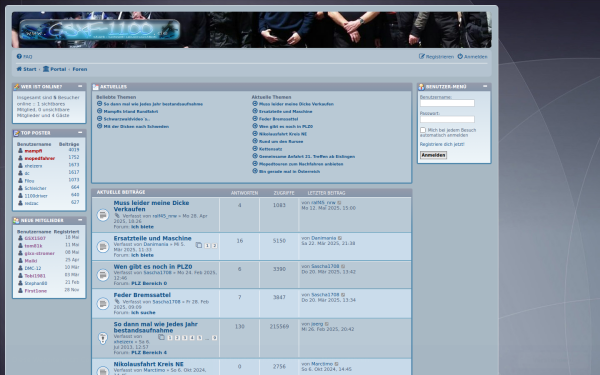This screenshot has height=375, width=600.
Task: Click topic icon of Ersatzteile und Maschine row
Action: coord(103,246)
